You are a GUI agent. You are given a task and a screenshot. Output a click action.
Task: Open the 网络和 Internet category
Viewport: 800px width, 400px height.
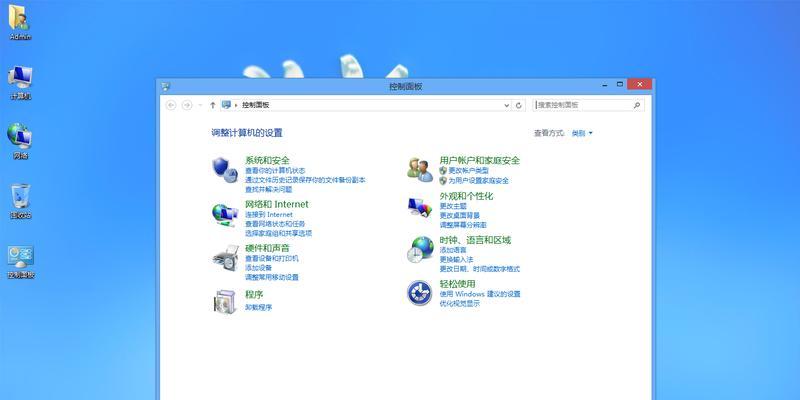[277, 204]
